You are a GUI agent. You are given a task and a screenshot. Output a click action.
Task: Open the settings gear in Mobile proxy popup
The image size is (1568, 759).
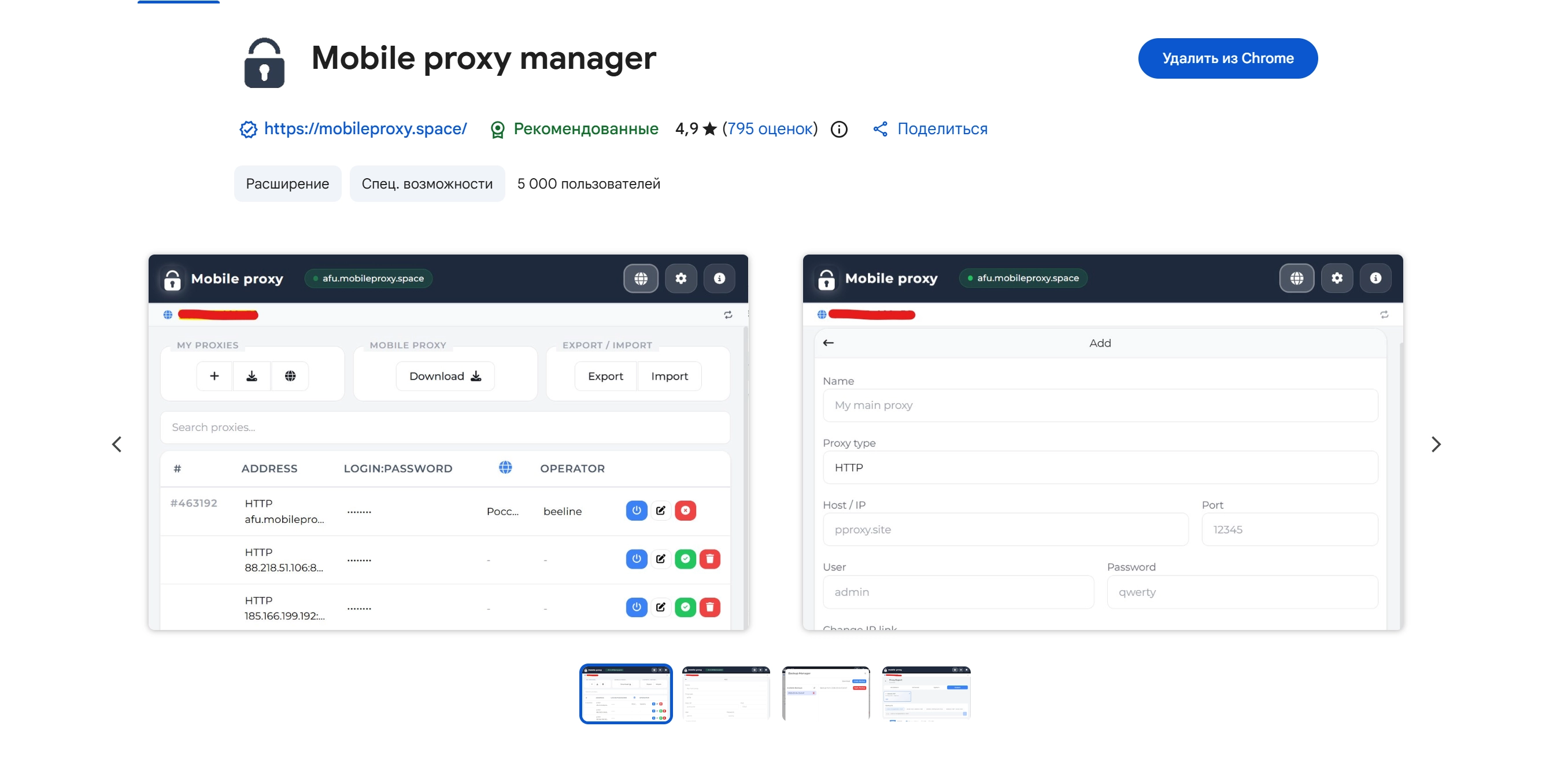pos(681,278)
